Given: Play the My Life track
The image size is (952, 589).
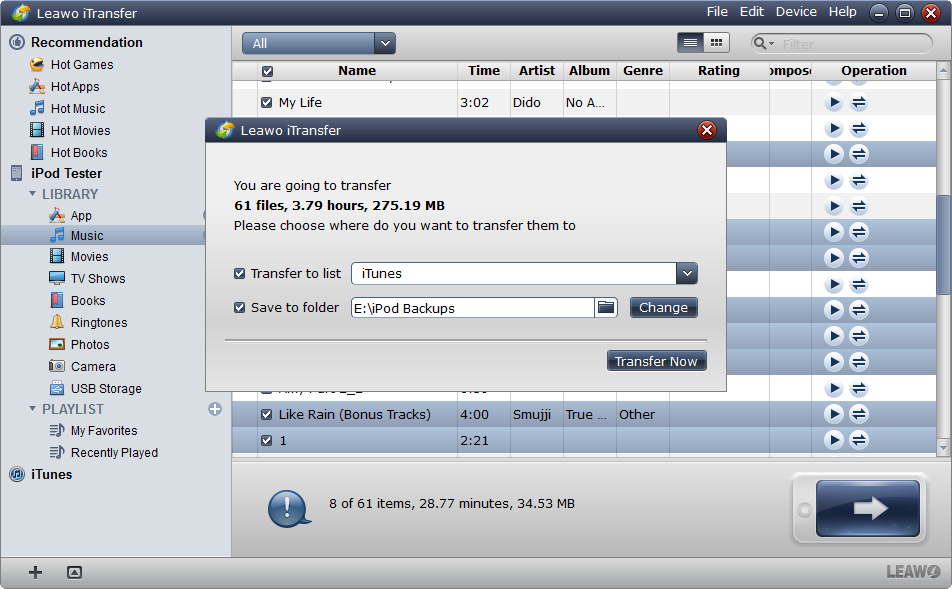Looking at the screenshot, I should (x=834, y=103).
